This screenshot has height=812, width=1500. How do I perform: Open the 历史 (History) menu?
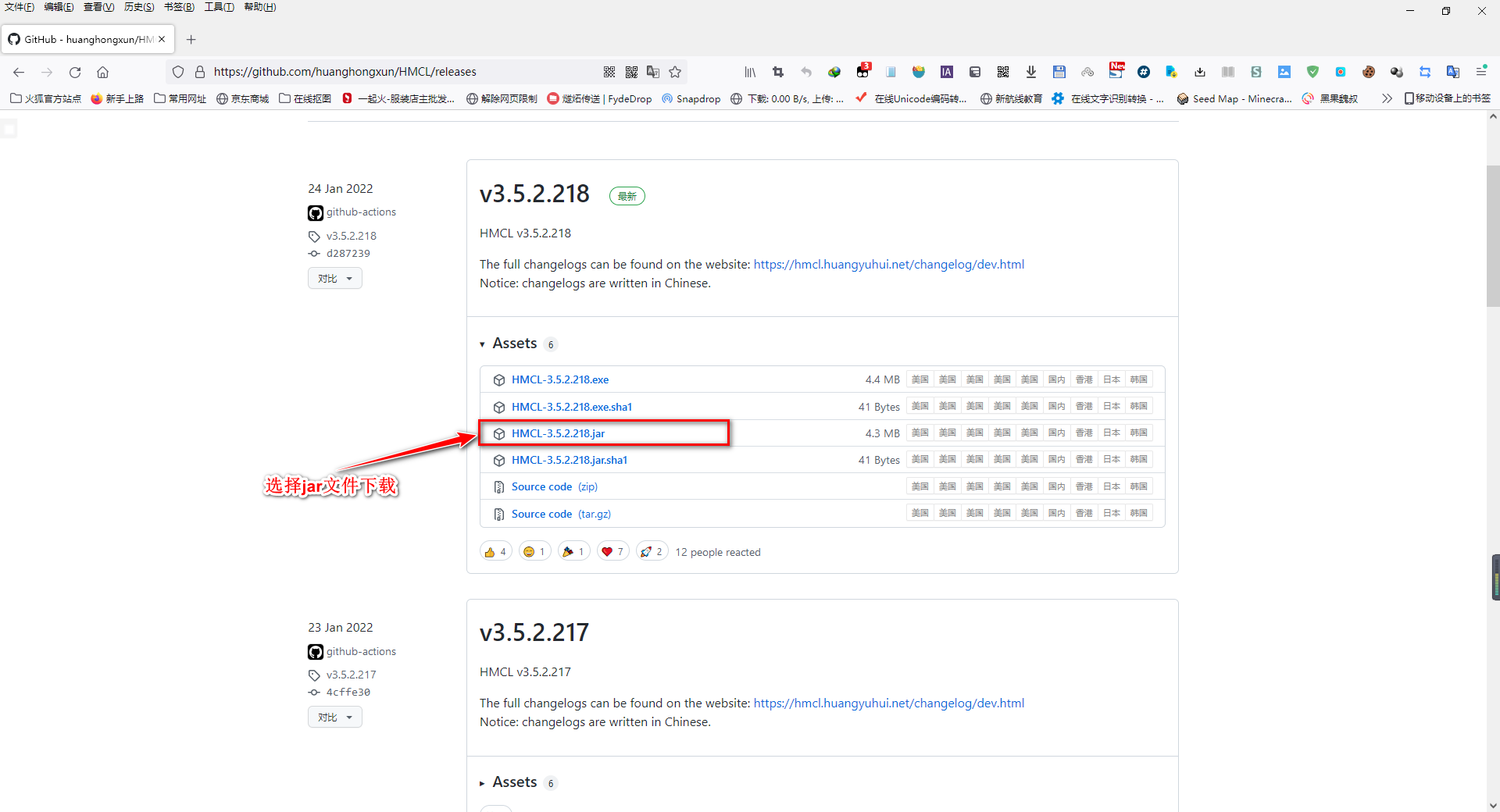click(139, 7)
